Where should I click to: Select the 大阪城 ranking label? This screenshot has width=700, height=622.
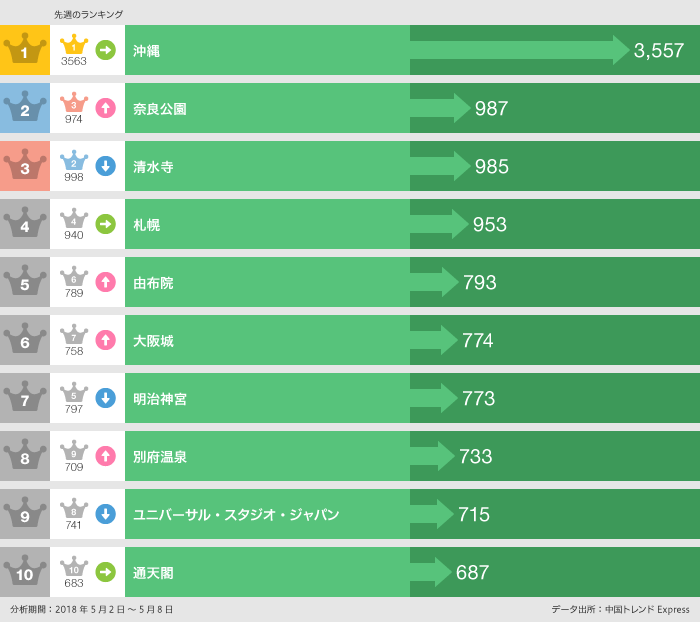click(153, 341)
